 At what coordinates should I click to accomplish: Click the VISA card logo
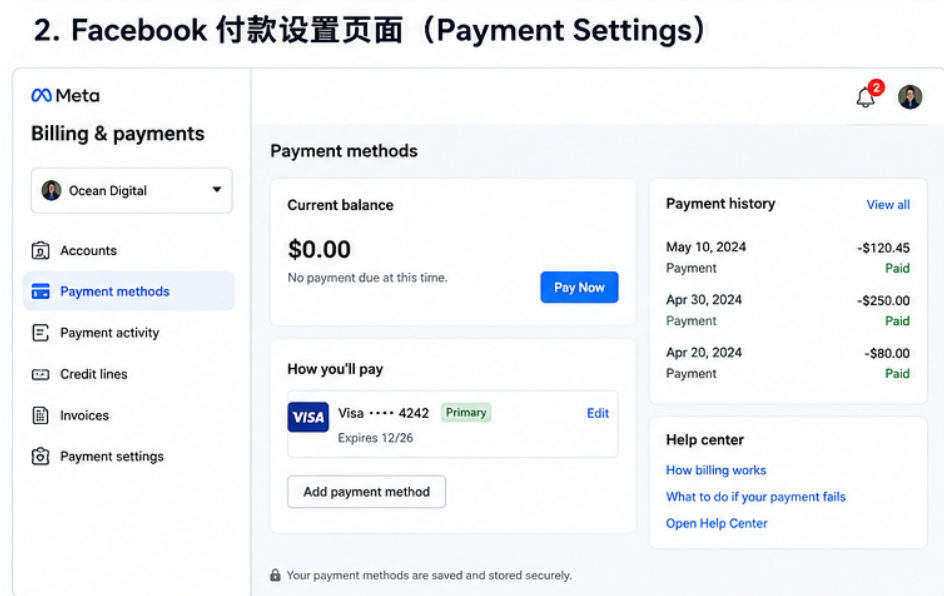coord(308,417)
